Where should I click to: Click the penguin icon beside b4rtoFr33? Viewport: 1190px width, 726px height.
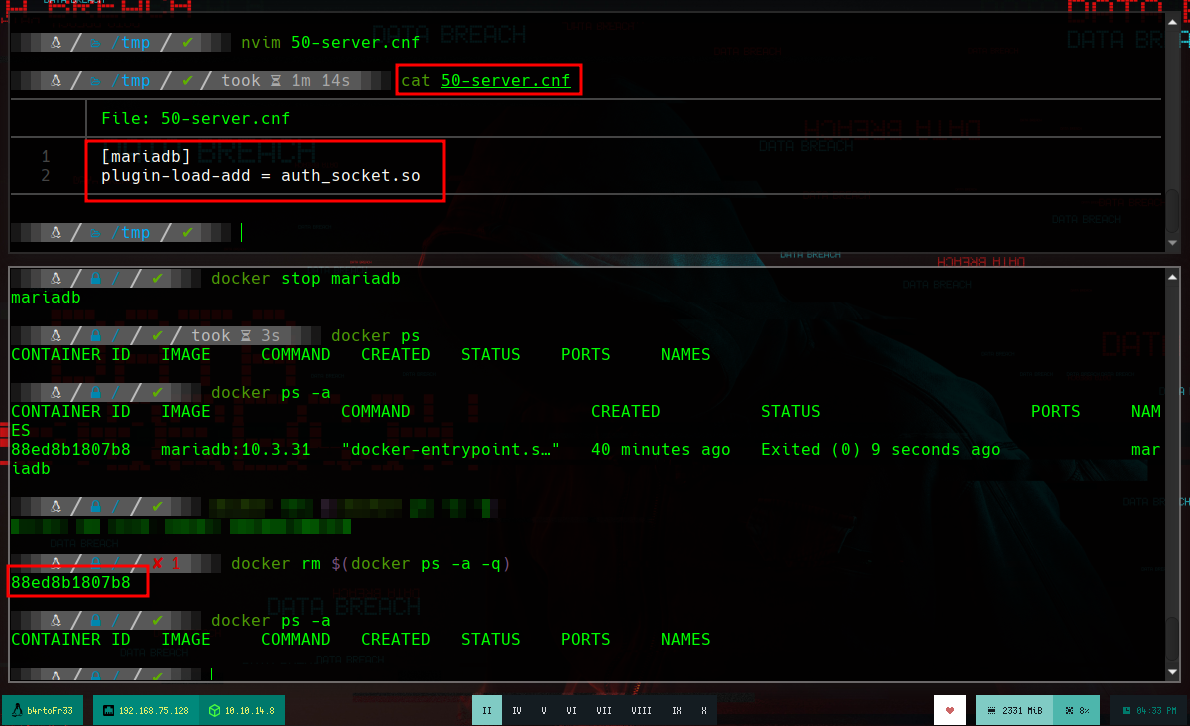(17, 710)
